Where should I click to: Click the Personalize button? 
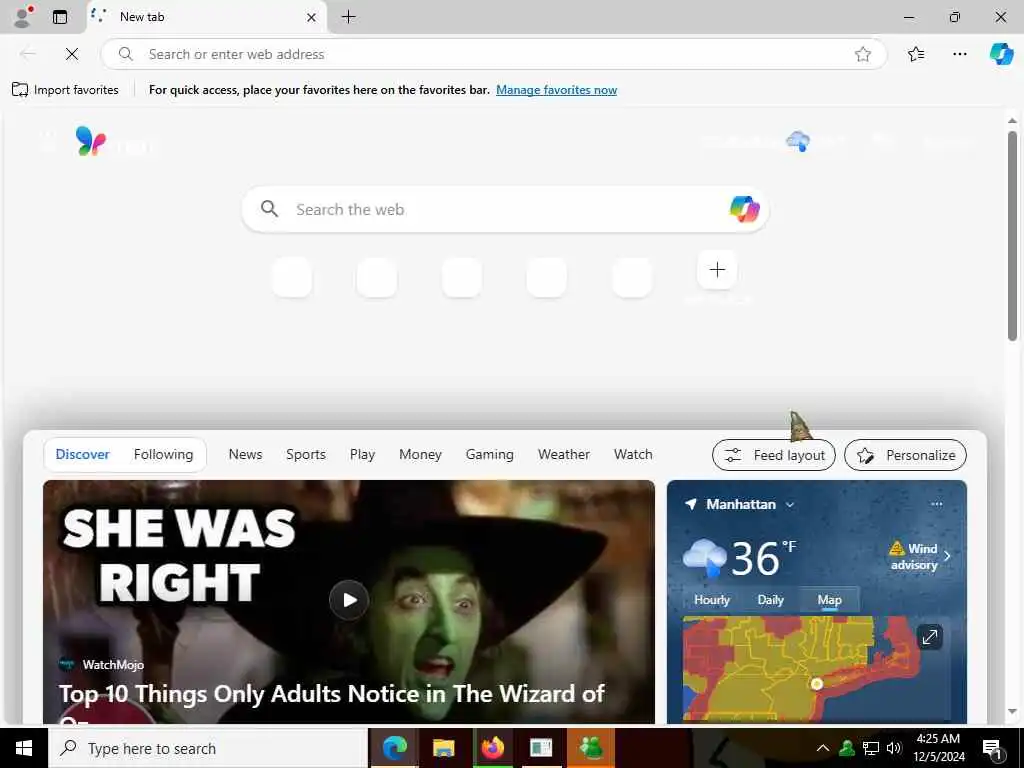[905, 455]
